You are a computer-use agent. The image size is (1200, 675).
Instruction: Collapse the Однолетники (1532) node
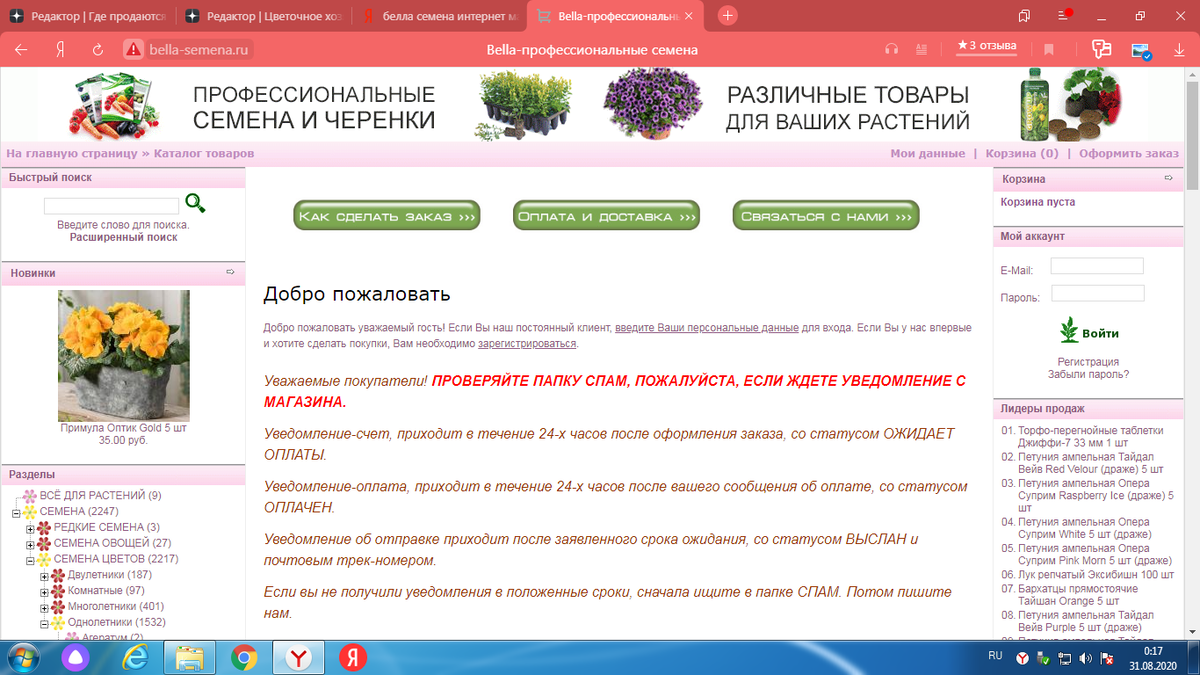(44, 623)
